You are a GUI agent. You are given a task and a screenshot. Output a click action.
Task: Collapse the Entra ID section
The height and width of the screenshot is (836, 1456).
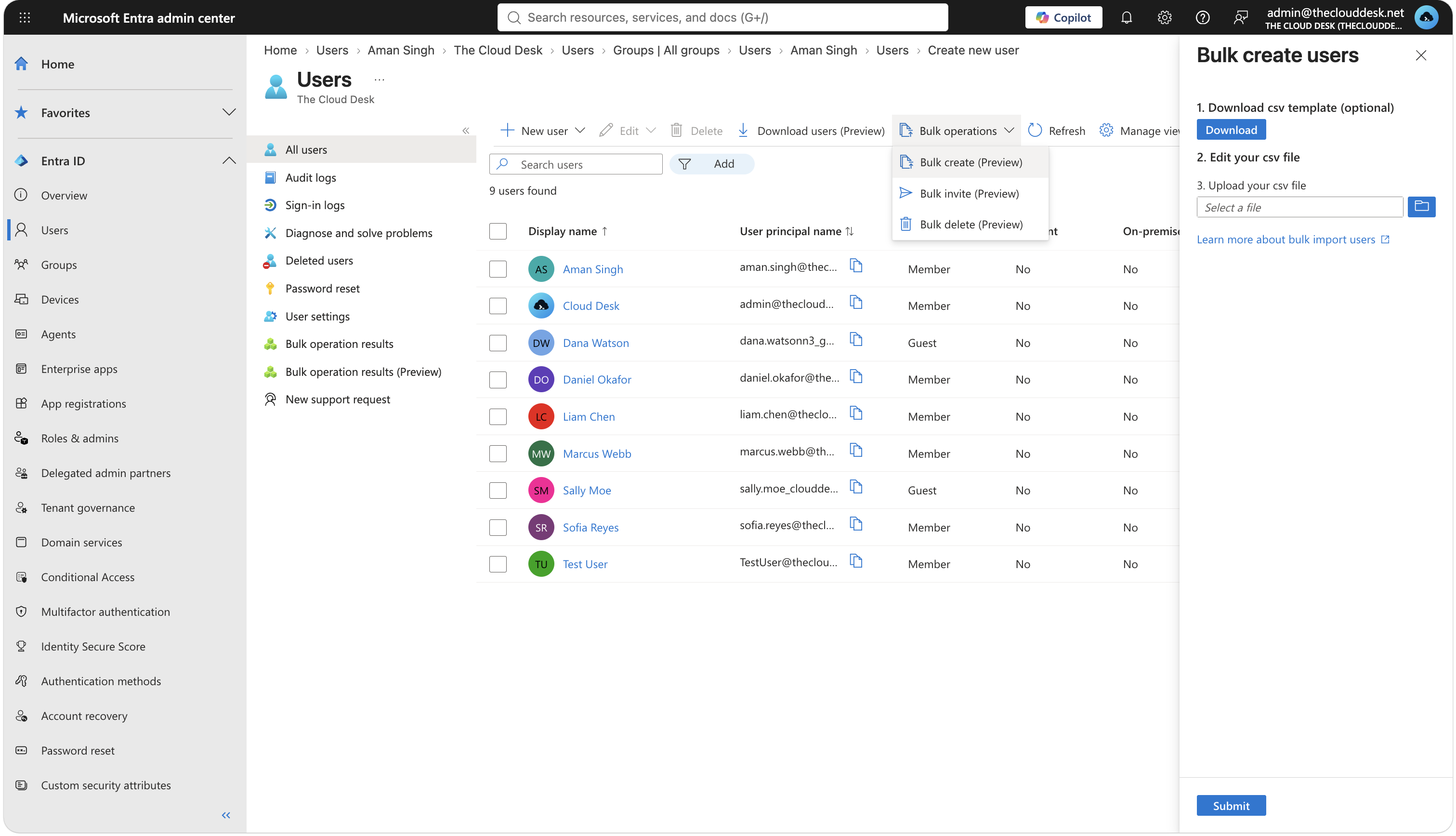(x=228, y=160)
